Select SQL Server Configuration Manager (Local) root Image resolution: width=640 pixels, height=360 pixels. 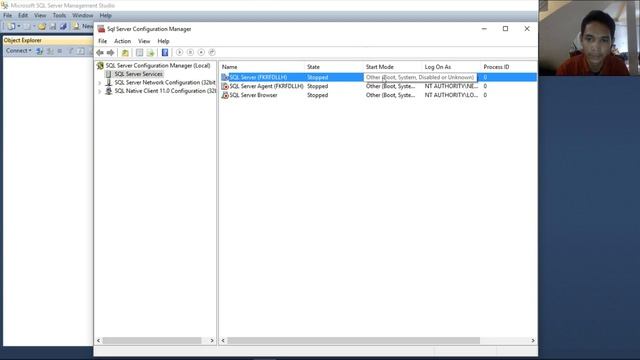point(158,66)
